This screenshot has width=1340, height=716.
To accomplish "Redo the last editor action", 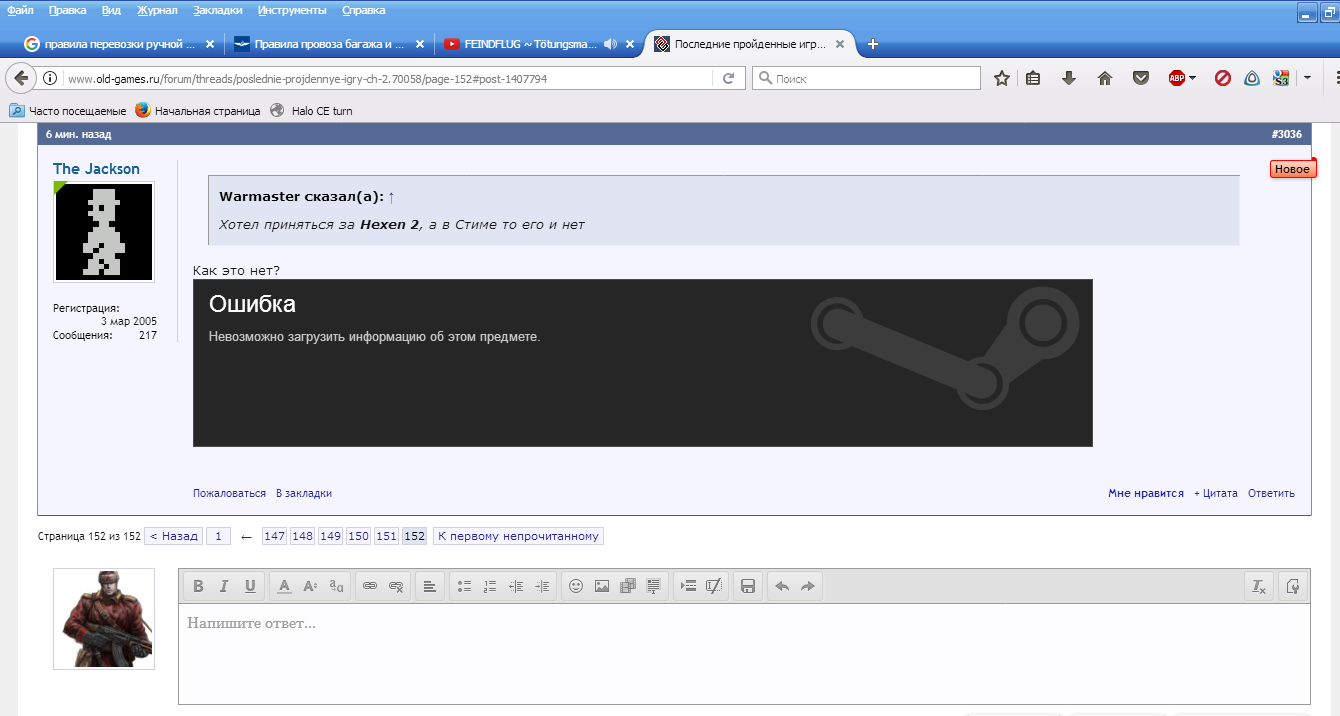I will coord(808,586).
